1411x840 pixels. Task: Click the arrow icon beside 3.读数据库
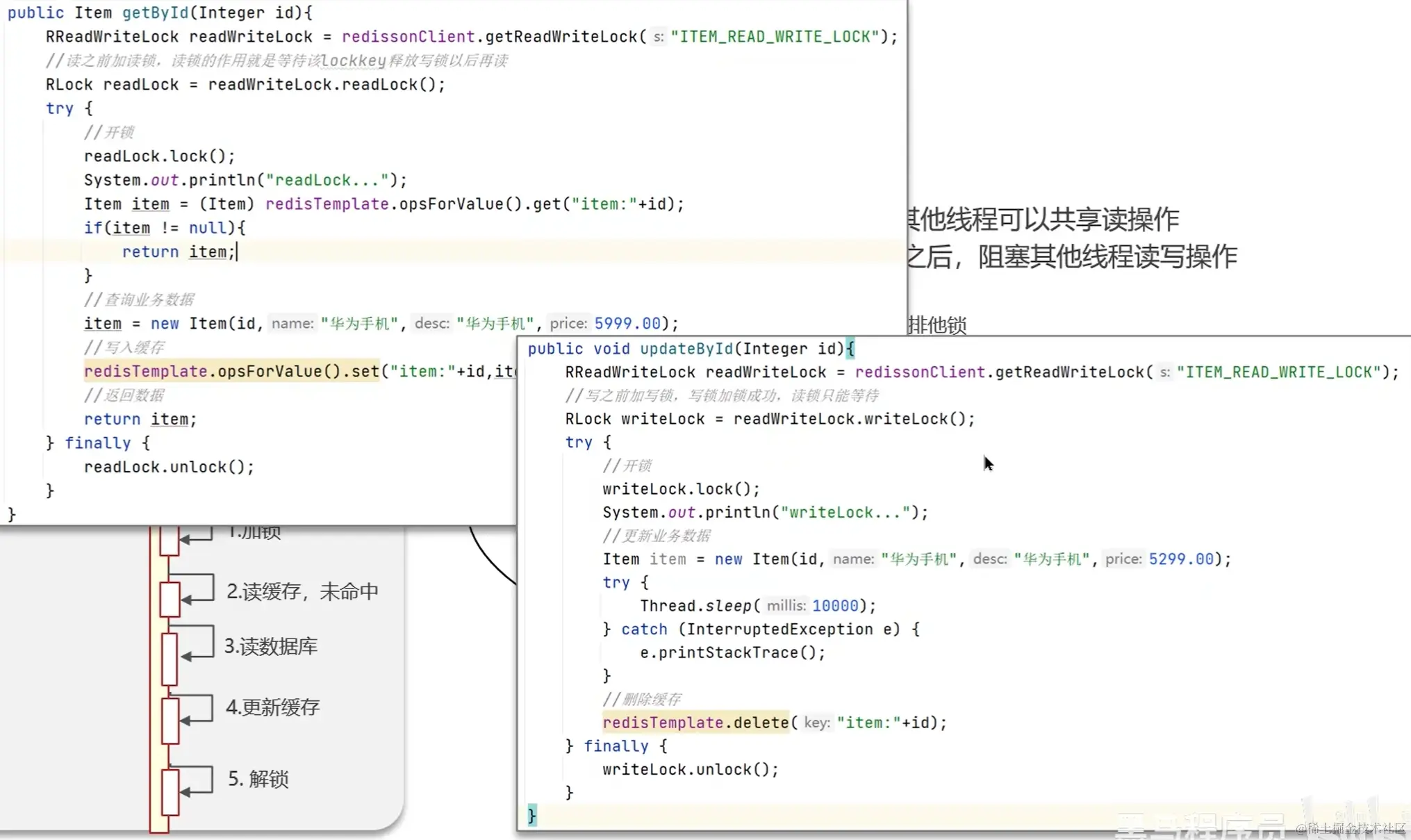click(x=188, y=655)
